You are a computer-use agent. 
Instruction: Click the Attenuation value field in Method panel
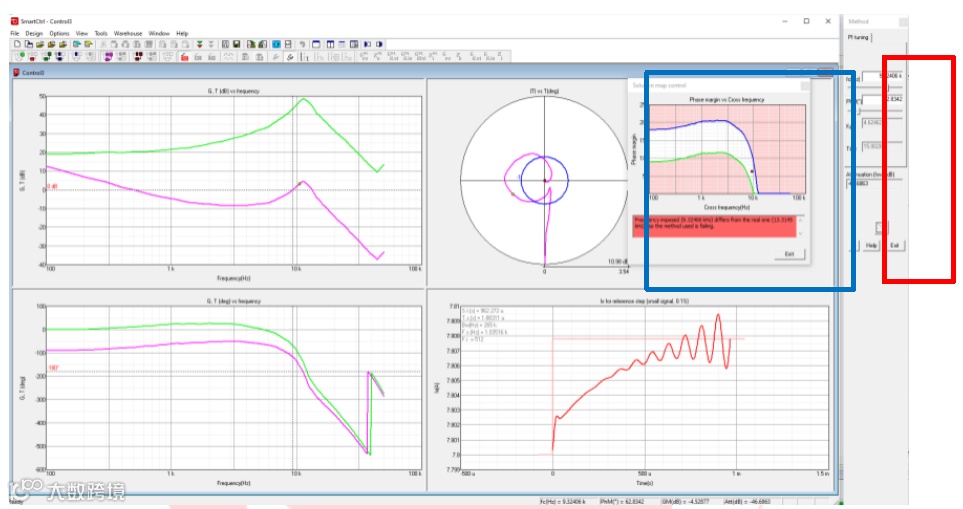[x=874, y=184]
